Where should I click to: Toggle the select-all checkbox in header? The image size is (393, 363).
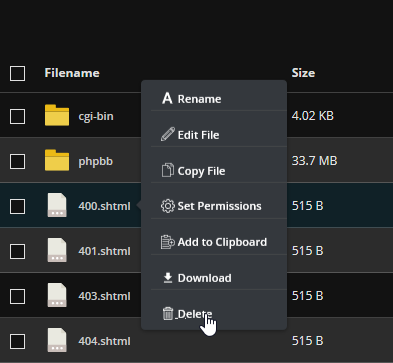pyautogui.click(x=17, y=73)
